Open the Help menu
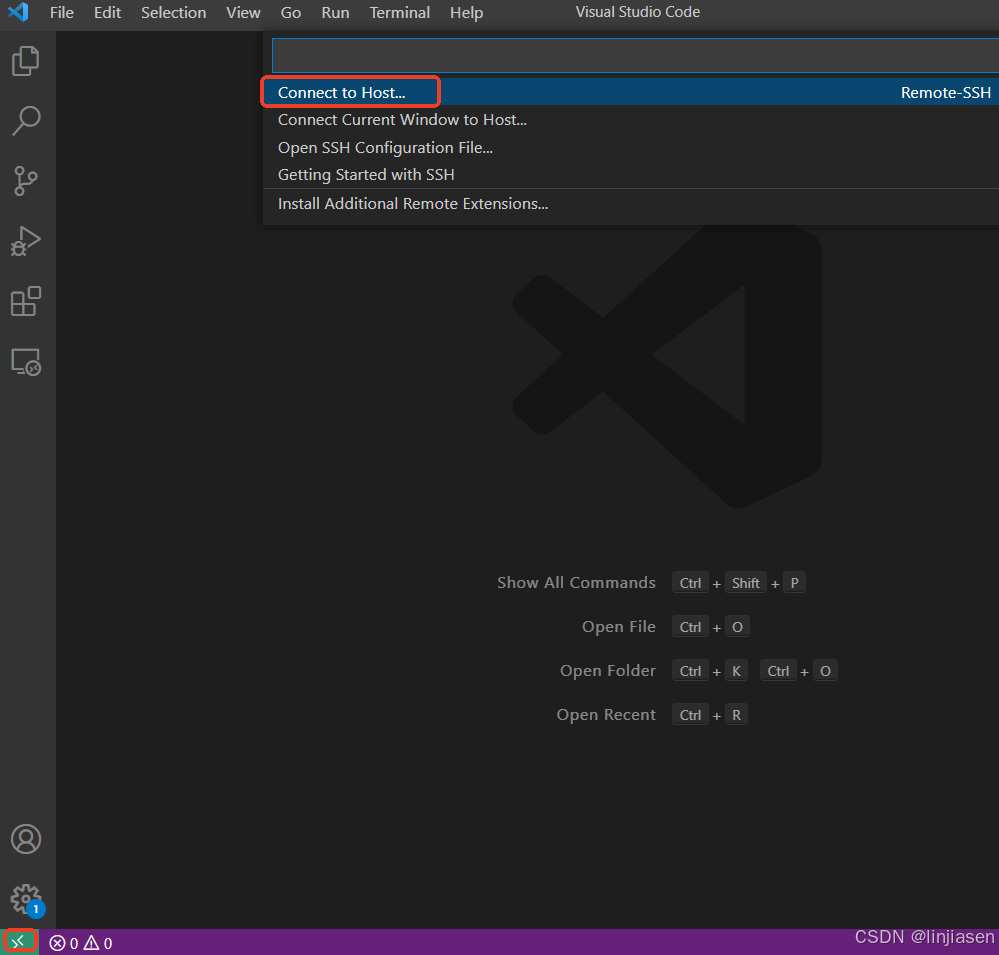 pyautogui.click(x=466, y=13)
